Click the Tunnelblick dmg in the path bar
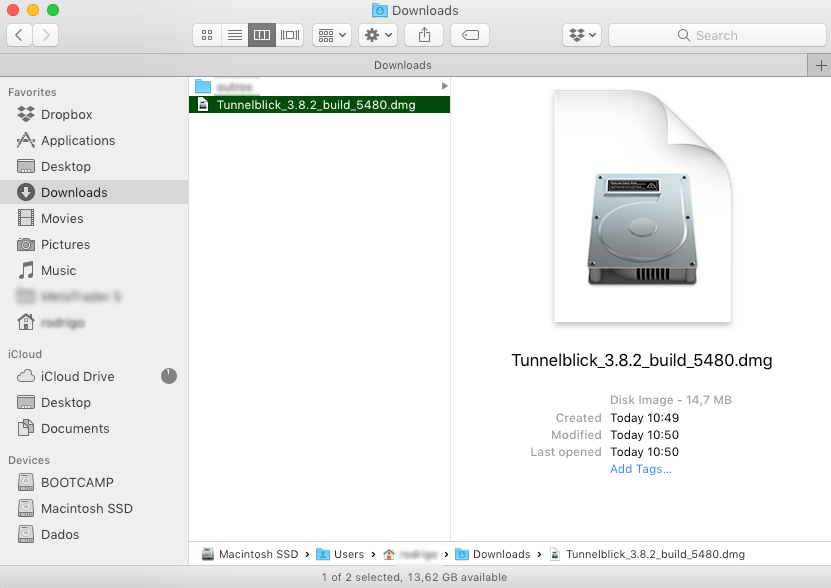 coord(647,554)
